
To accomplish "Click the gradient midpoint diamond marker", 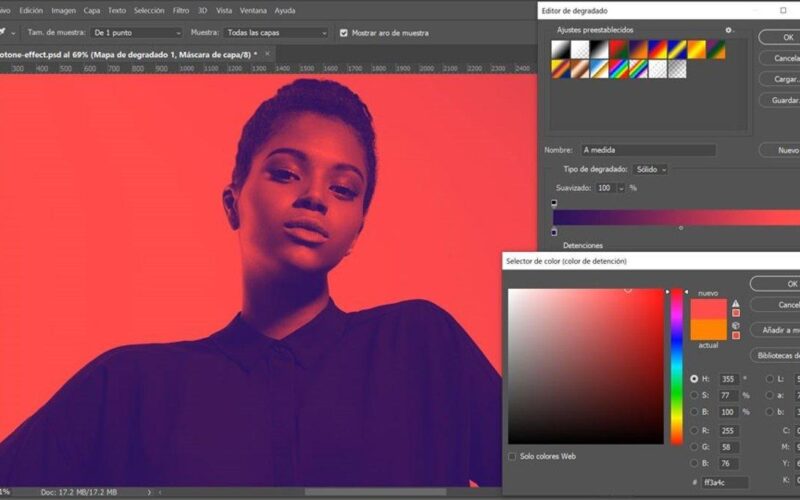I will (681, 228).
